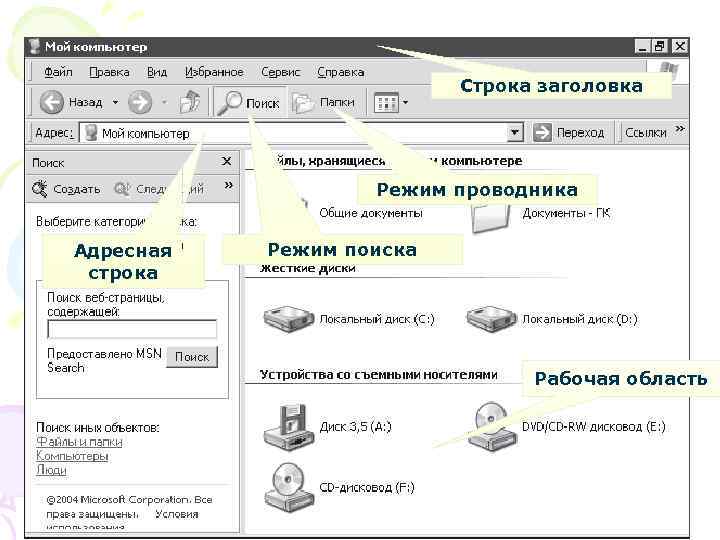Click Устройства со съемными носителями header
This screenshot has height=540, width=720.
coord(378,375)
